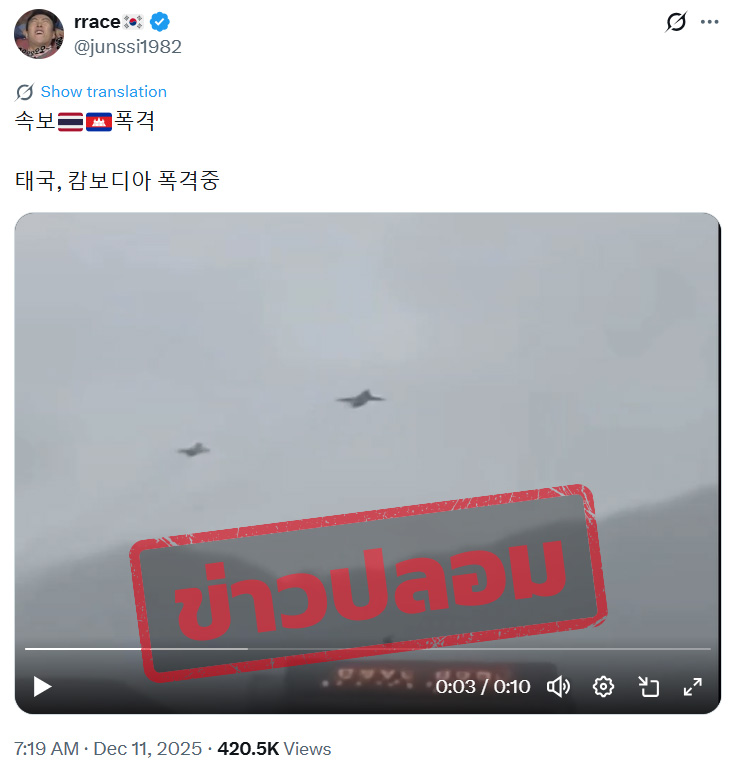Mute the video with speaker icon
The image size is (737, 781).
click(x=558, y=687)
